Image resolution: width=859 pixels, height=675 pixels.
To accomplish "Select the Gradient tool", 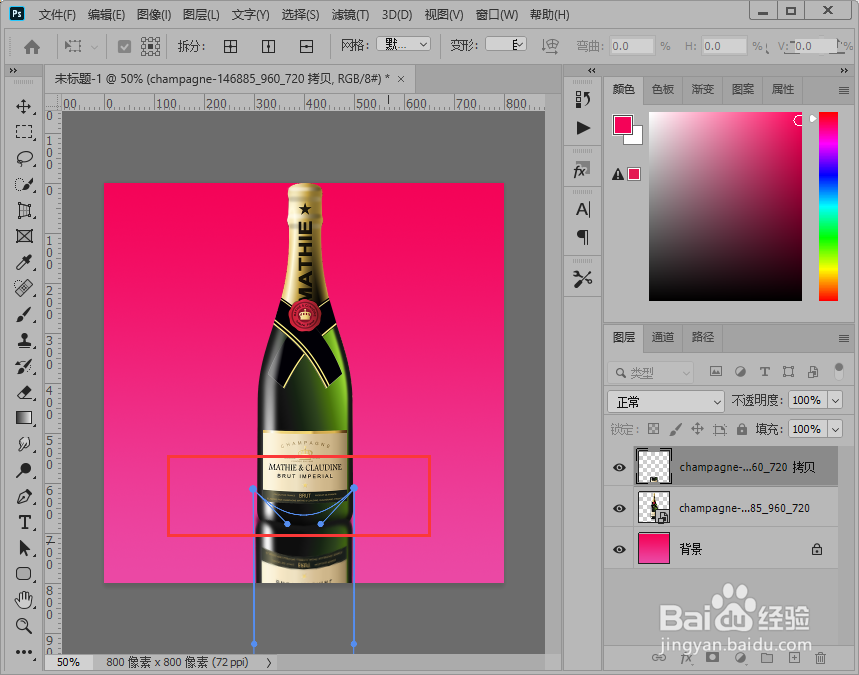I will tap(24, 418).
